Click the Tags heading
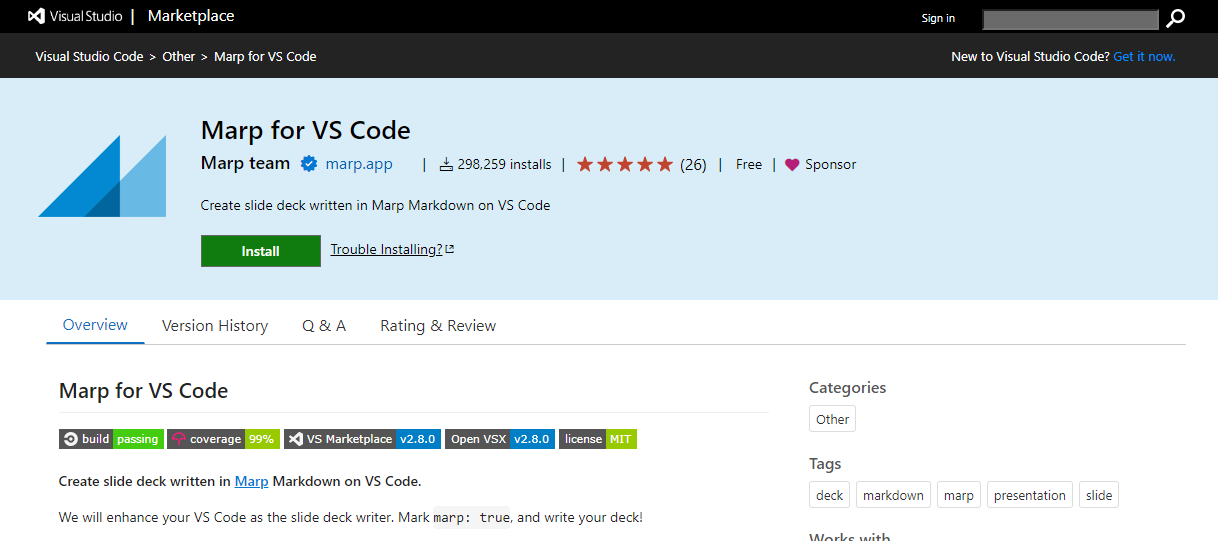Screen dimensions: 1218x541 pos(825,463)
